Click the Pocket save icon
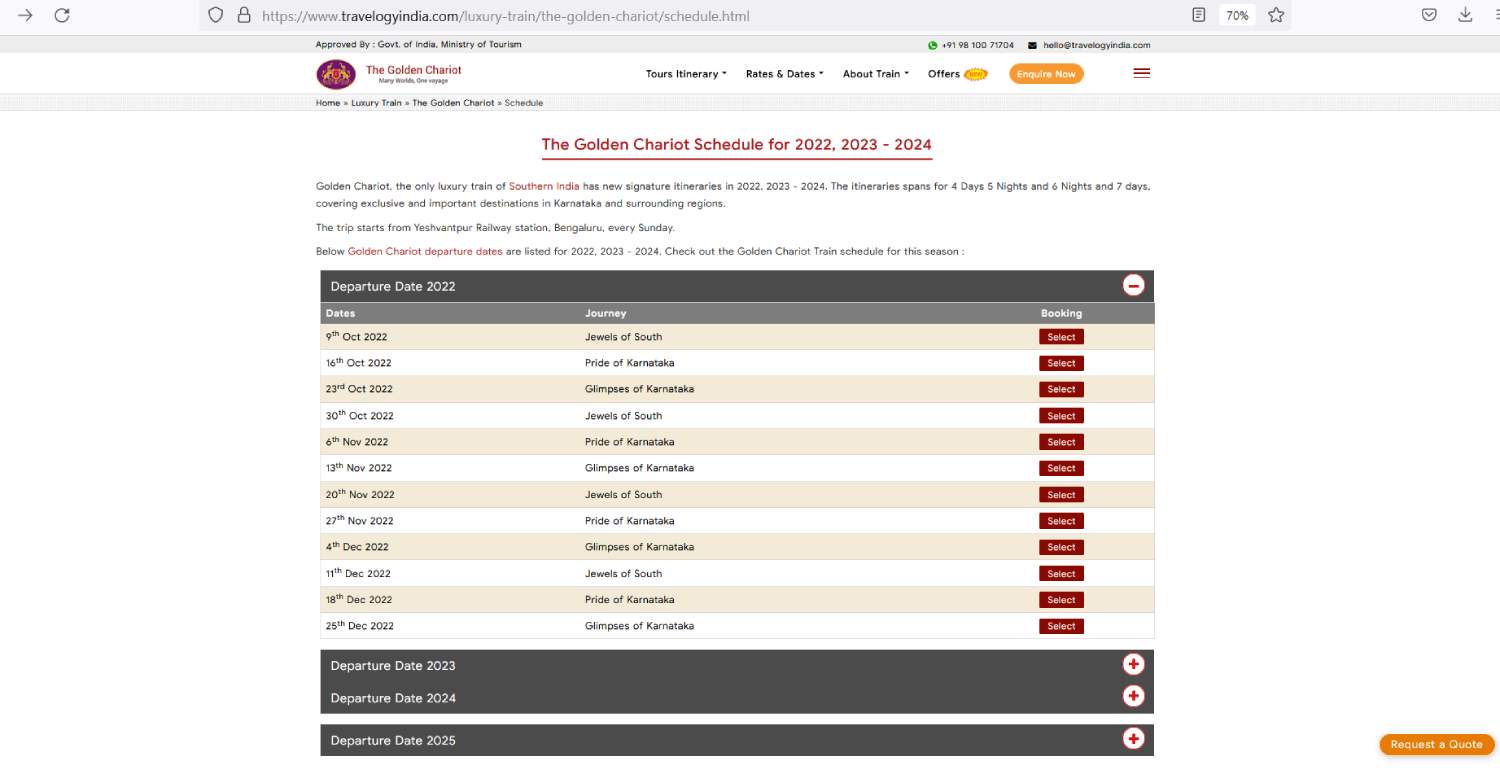This screenshot has height=783, width=1500. click(x=1429, y=15)
